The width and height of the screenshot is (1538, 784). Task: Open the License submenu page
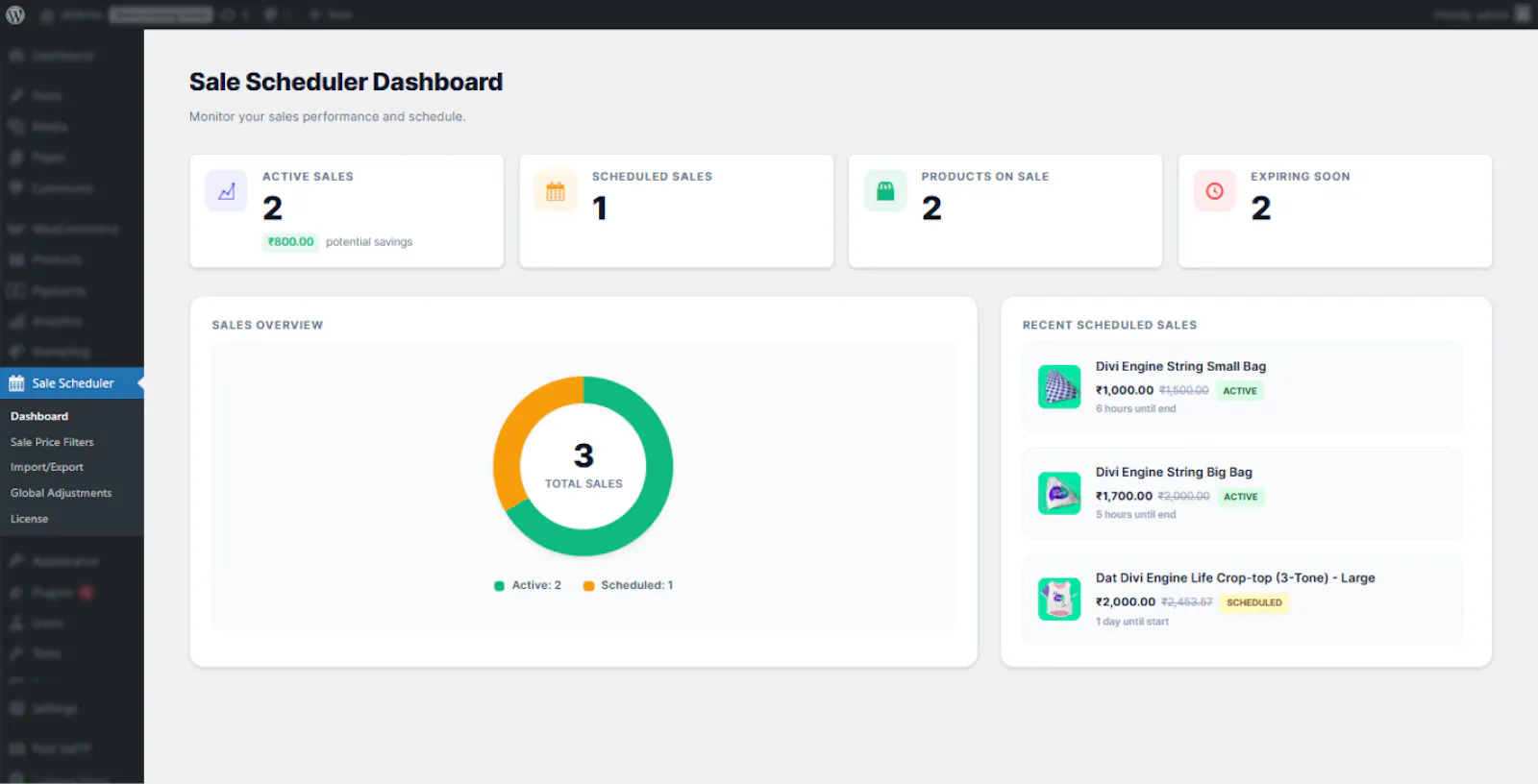(x=29, y=519)
